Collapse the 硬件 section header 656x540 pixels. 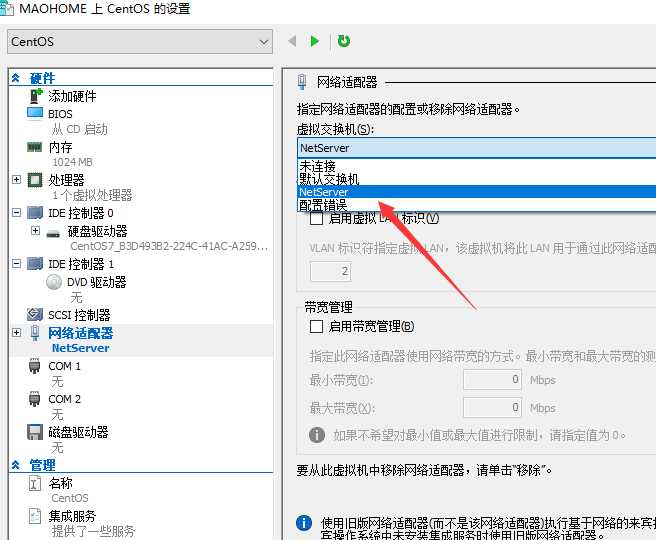(x=16, y=78)
